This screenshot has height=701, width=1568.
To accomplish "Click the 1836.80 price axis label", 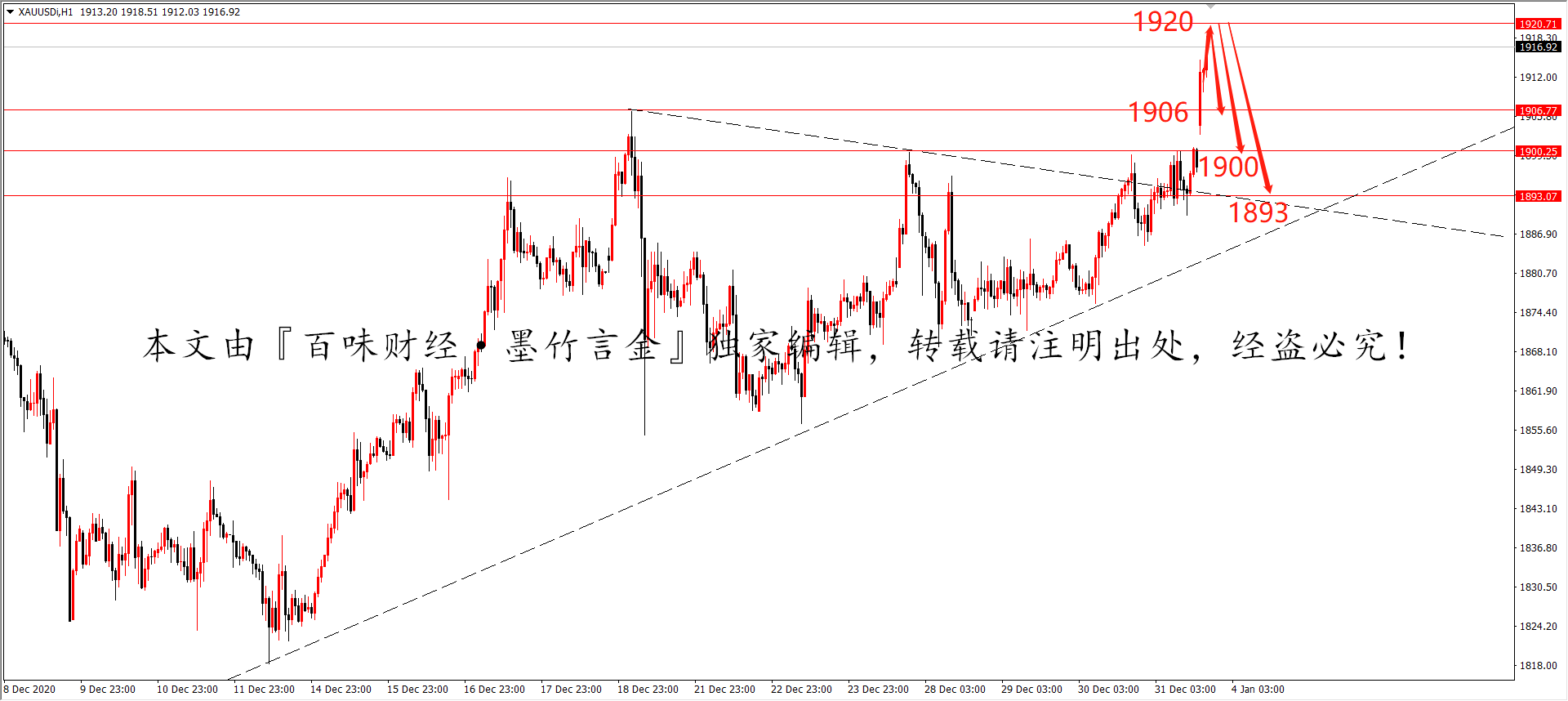I will (x=1538, y=548).
